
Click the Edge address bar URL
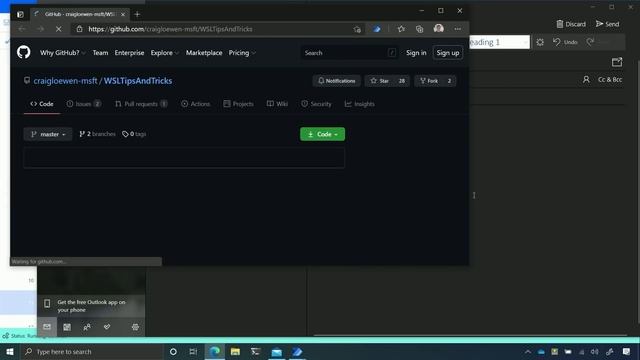point(170,29)
